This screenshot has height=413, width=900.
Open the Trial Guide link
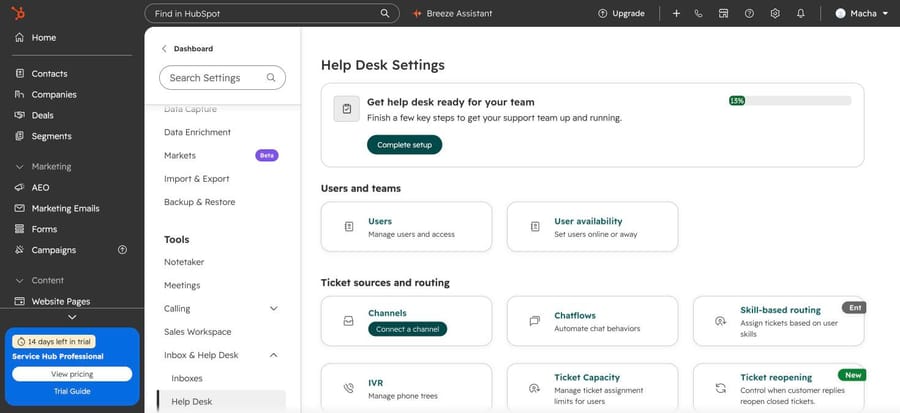point(72,391)
